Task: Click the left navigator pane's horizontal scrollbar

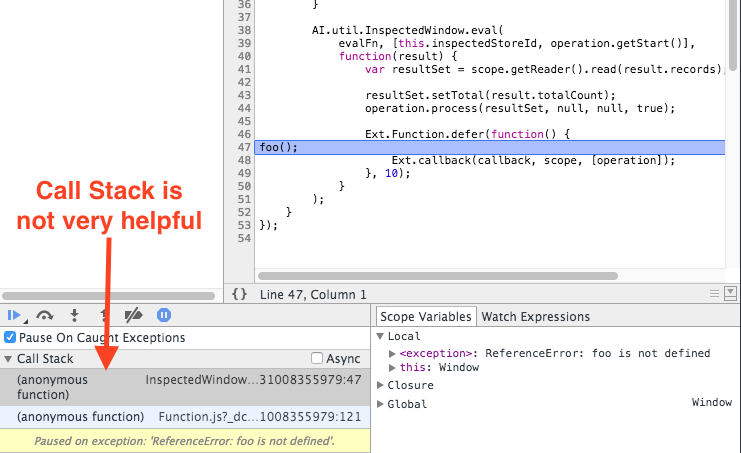Action: pos(108,296)
